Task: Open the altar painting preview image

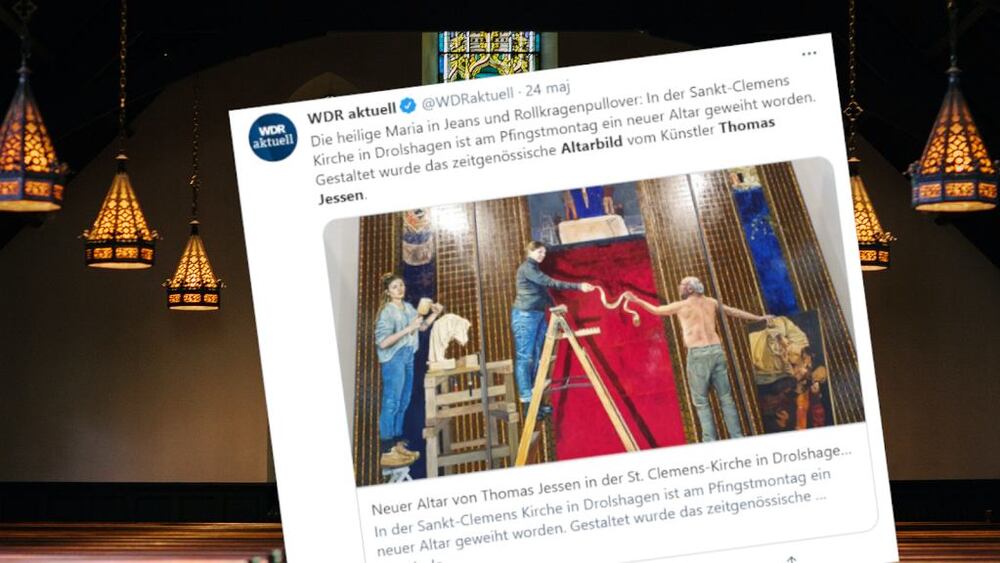Action: pos(594,321)
